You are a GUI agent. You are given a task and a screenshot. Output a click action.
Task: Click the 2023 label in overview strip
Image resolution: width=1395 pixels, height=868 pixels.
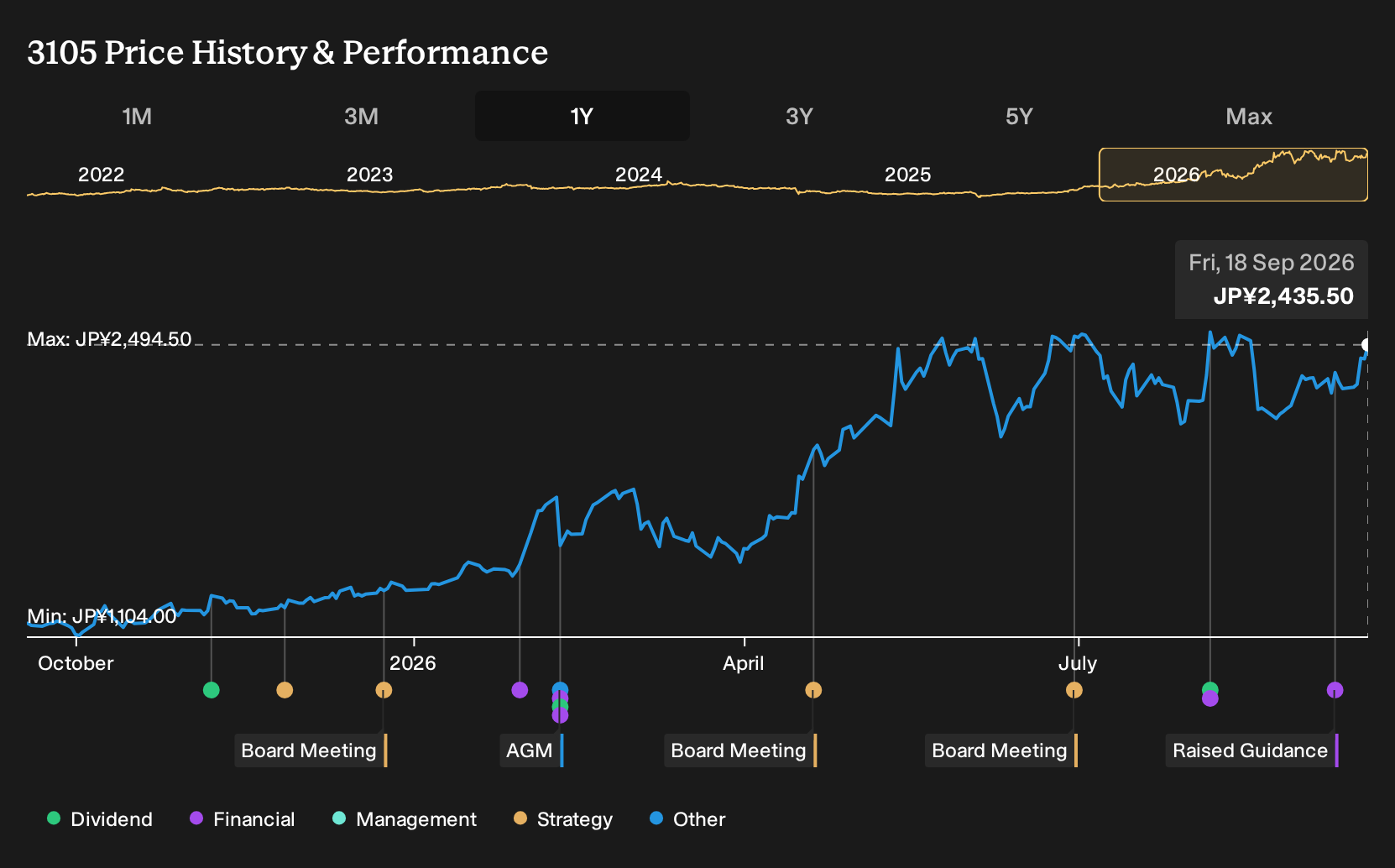(370, 175)
